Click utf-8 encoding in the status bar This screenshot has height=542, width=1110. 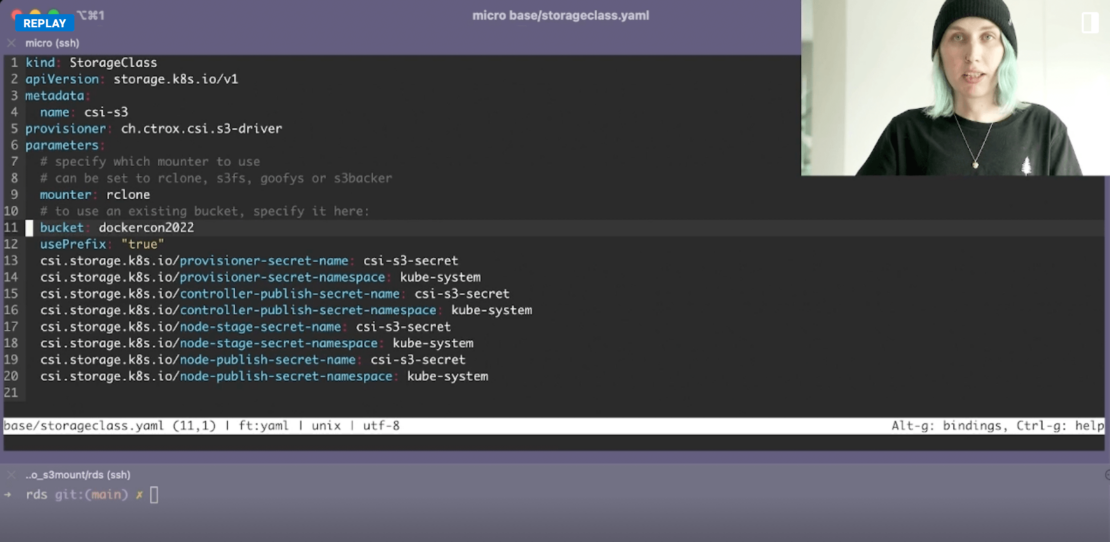tap(381, 426)
